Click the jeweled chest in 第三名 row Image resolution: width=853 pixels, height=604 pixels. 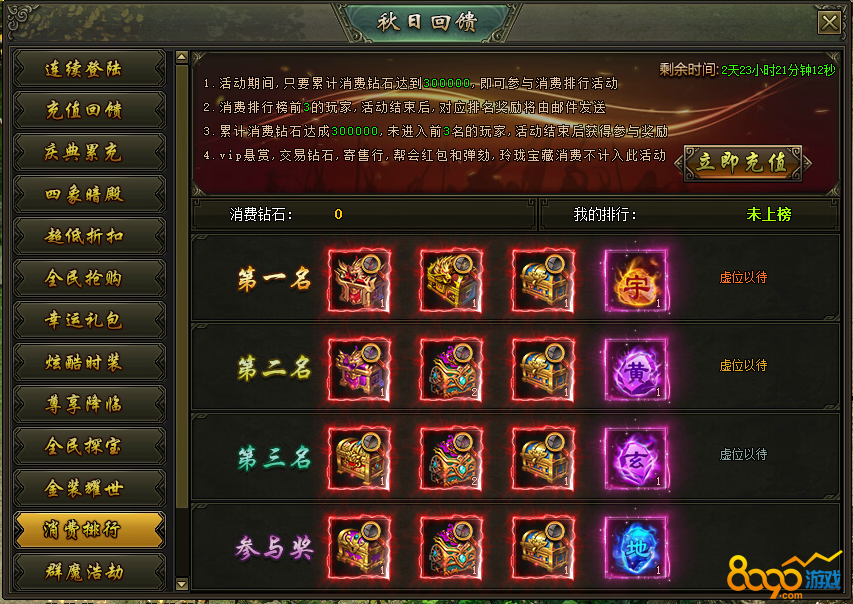pyautogui.click(x=451, y=459)
